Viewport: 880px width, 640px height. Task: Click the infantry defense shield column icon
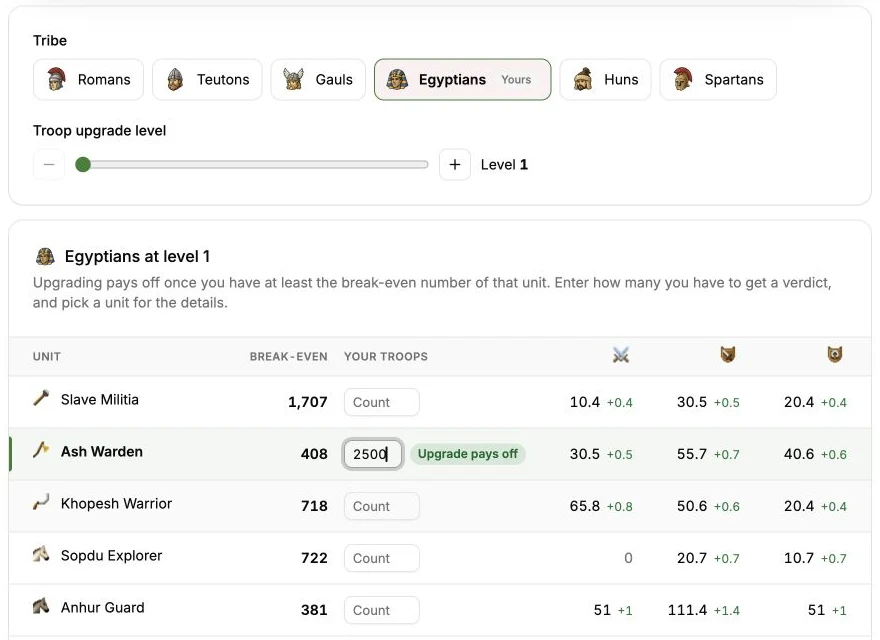tap(728, 355)
